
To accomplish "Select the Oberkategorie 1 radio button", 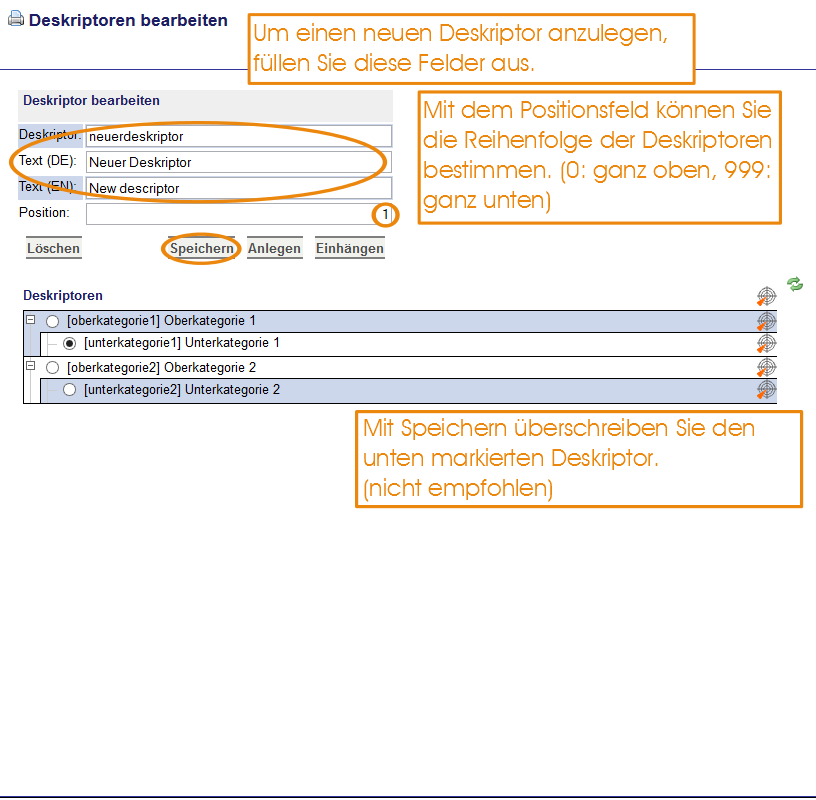I will tap(53, 321).
